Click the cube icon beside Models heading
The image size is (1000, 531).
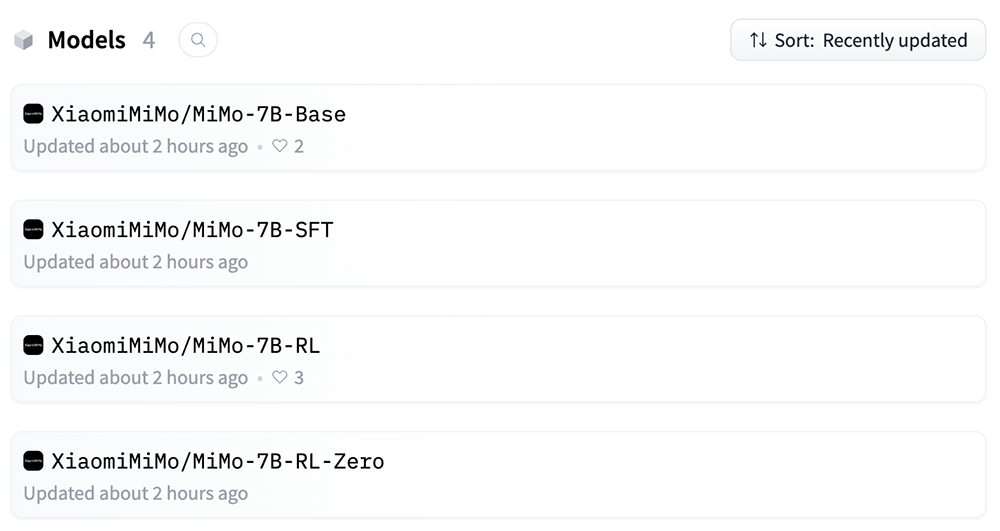[x=23, y=40]
